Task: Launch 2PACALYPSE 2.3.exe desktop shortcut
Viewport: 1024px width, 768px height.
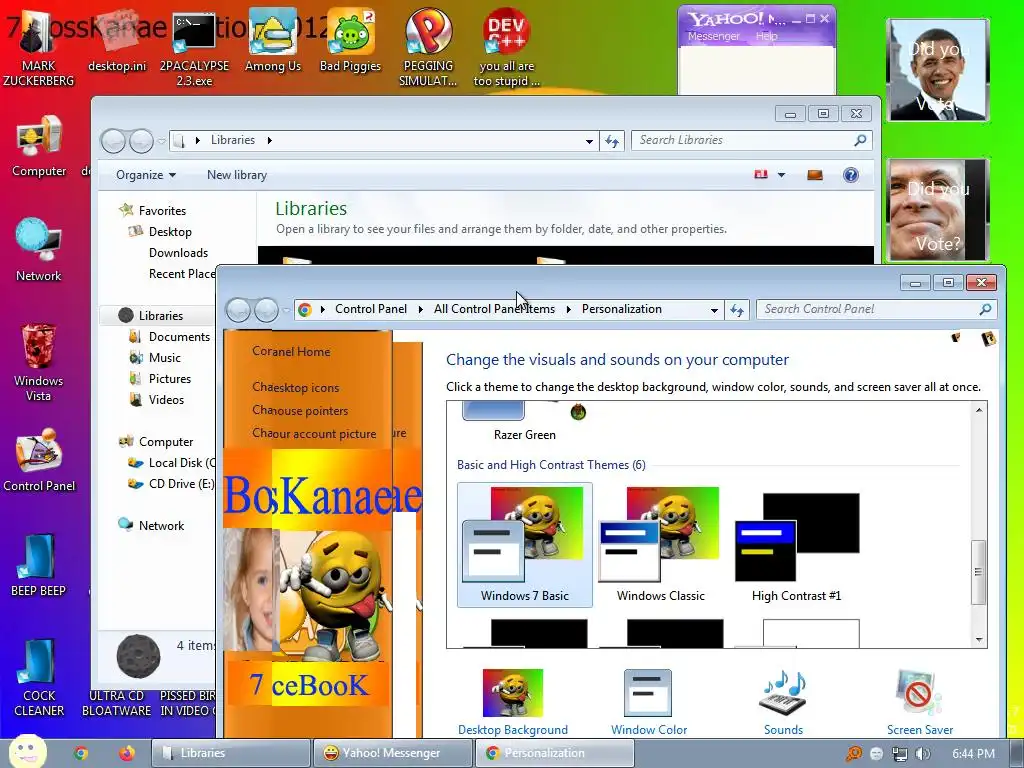Action: pos(194,47)
